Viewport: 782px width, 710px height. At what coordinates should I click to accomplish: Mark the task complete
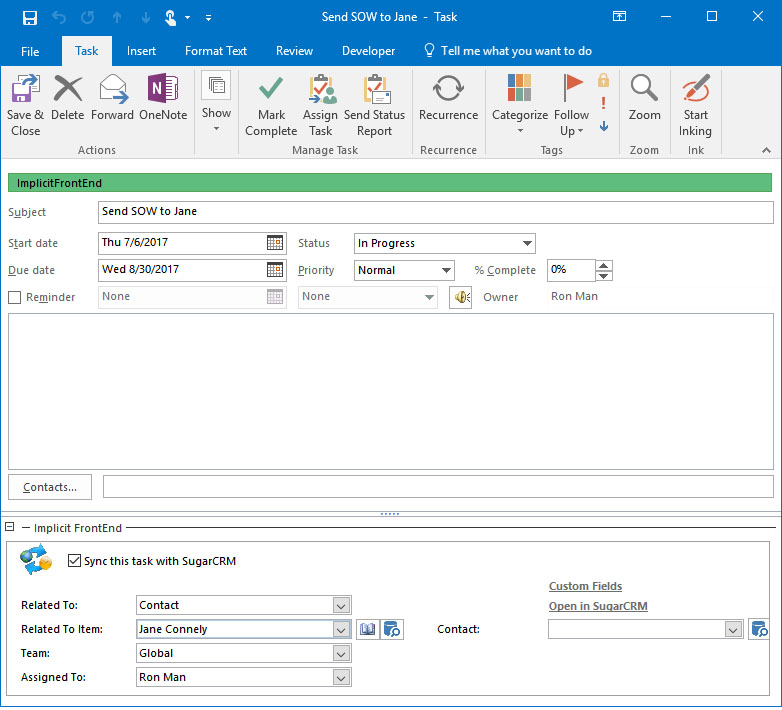(x=271, y=106)
